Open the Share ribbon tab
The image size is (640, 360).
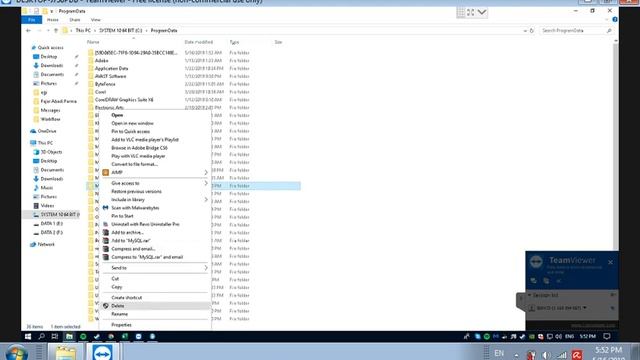point(75,20)
